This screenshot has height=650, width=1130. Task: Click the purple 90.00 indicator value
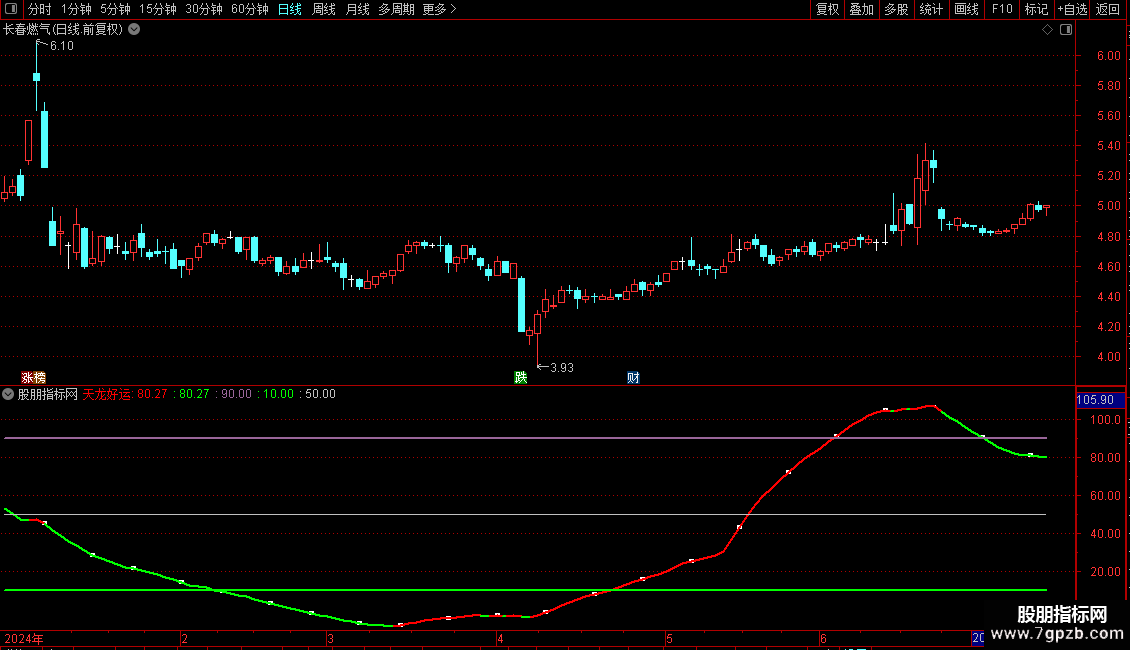point(236,394)
